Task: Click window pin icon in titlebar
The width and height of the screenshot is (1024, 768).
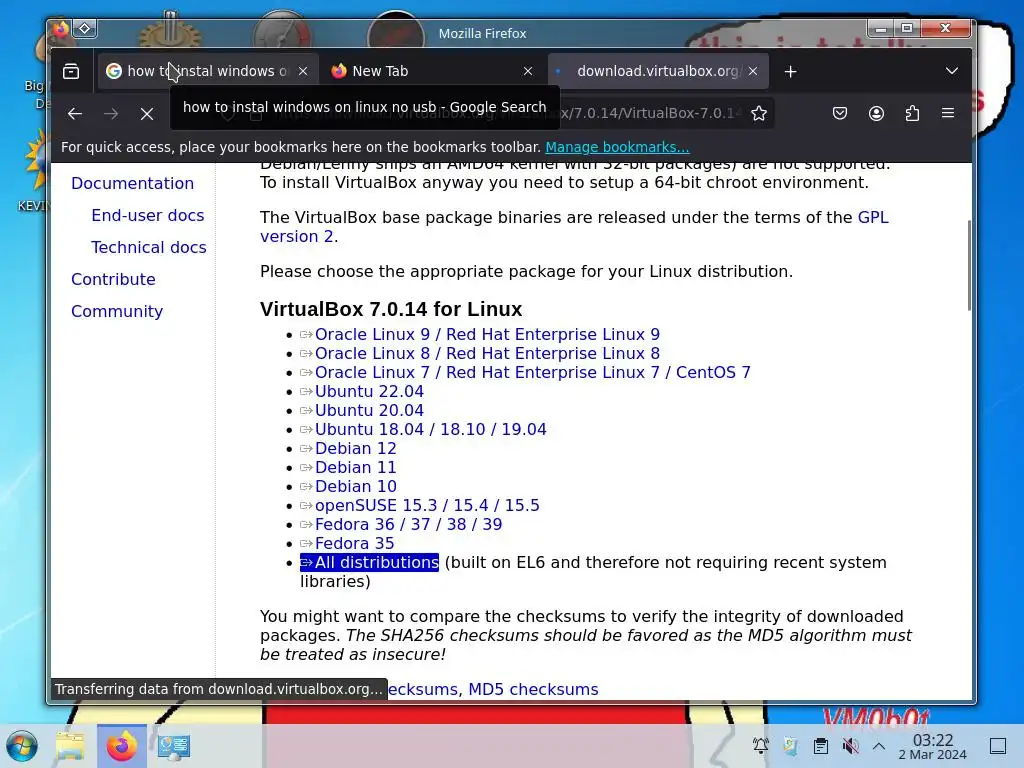Action: click(85, 29)
